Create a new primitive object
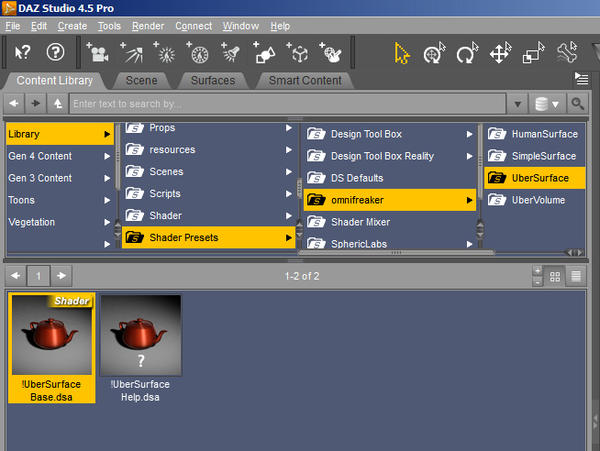The height and width of the screenshot is (451, 600). pyautogui.click(x=264, y=52)
